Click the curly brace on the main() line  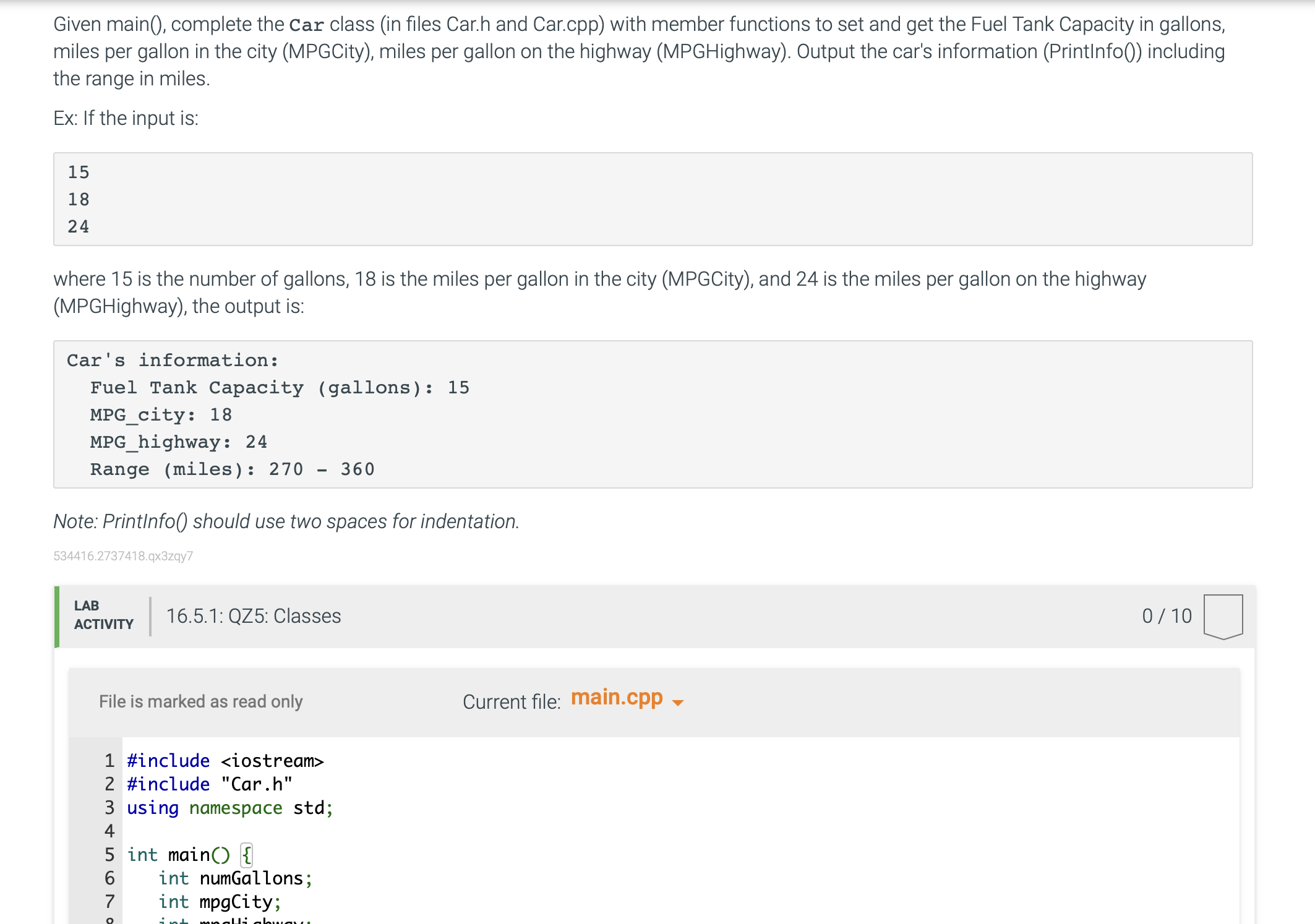246,855
